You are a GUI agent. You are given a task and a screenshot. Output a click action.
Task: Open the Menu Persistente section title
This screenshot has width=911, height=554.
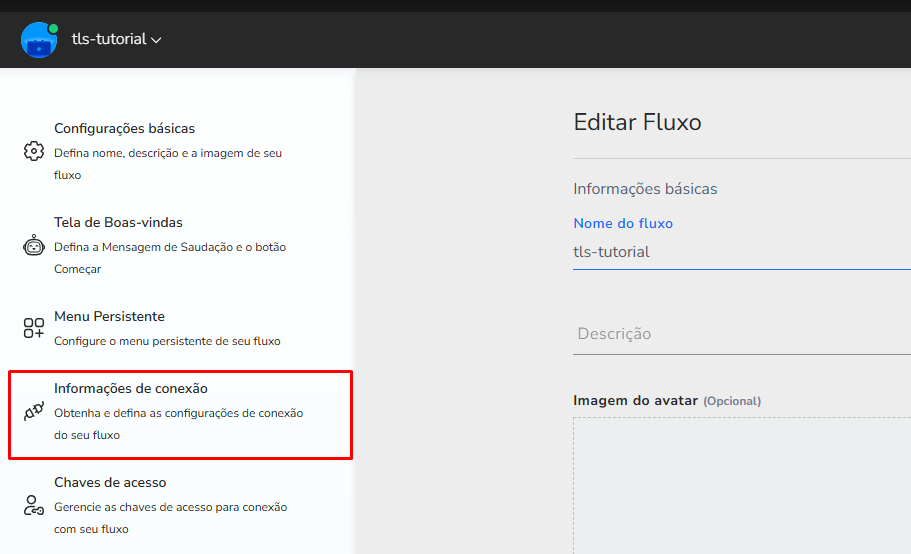click(109, 317)
